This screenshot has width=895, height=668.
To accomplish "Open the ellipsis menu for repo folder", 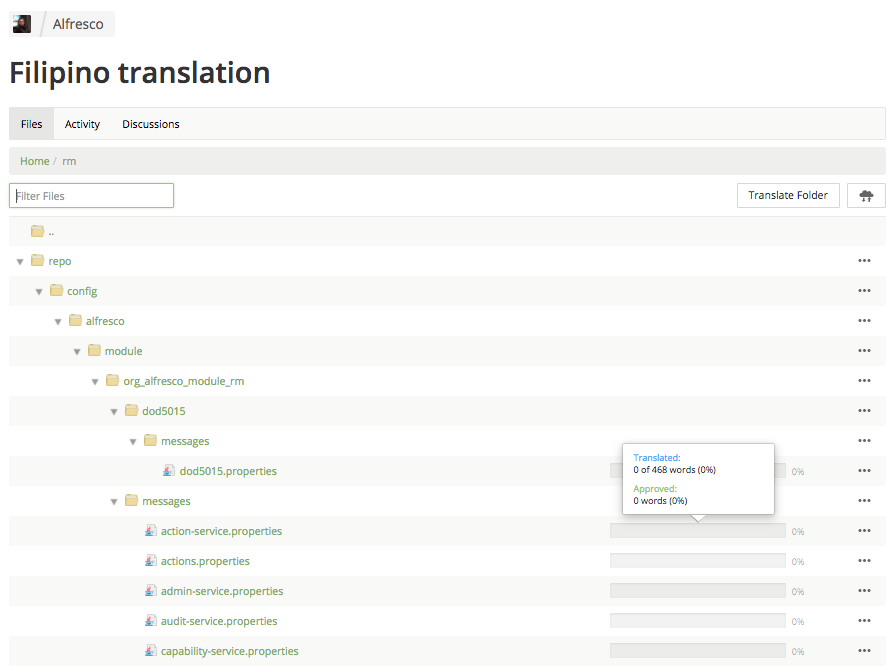I will [864, 260].
